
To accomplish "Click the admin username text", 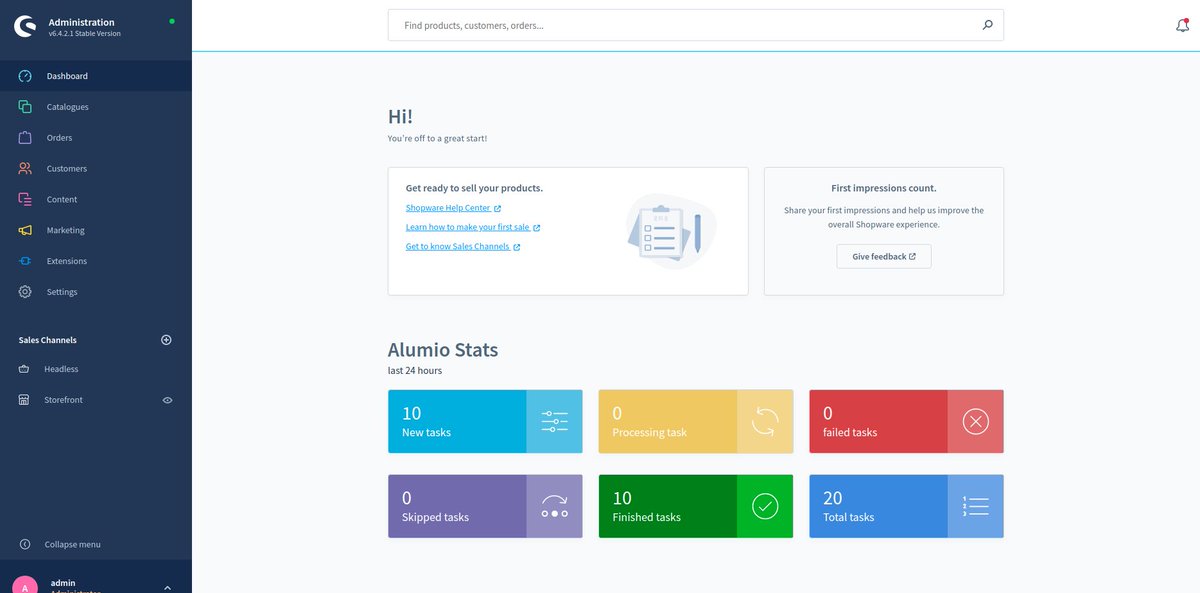I will pos(63,583).
